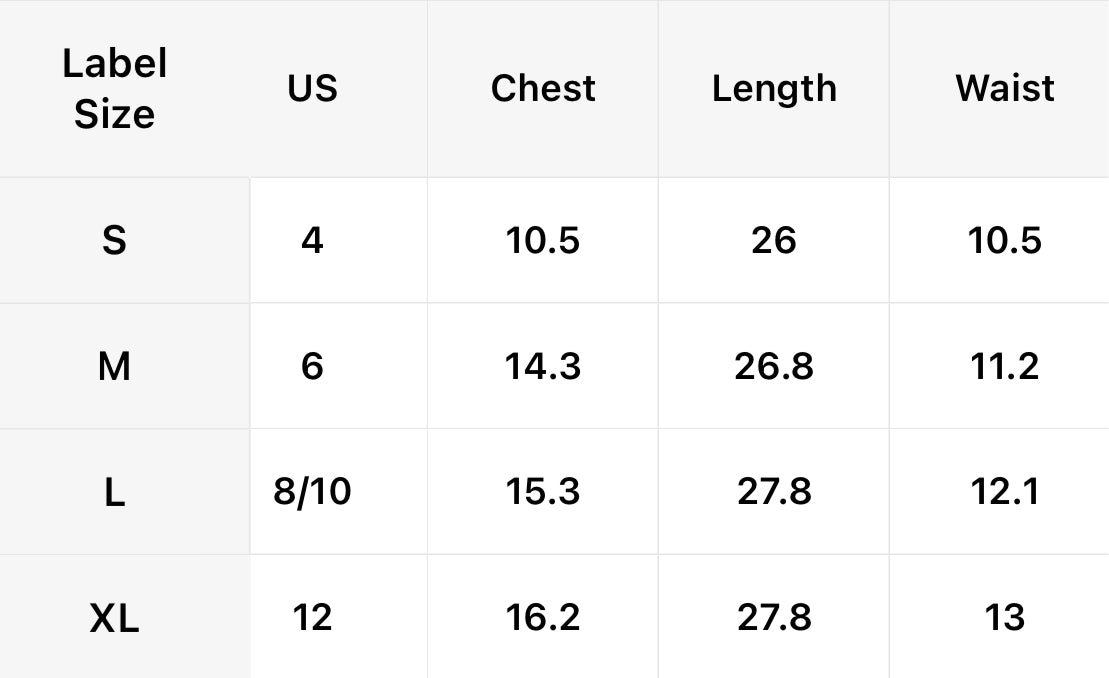Click US size 6 cell
Screen dimensions: 1109x678
[312, 367]
